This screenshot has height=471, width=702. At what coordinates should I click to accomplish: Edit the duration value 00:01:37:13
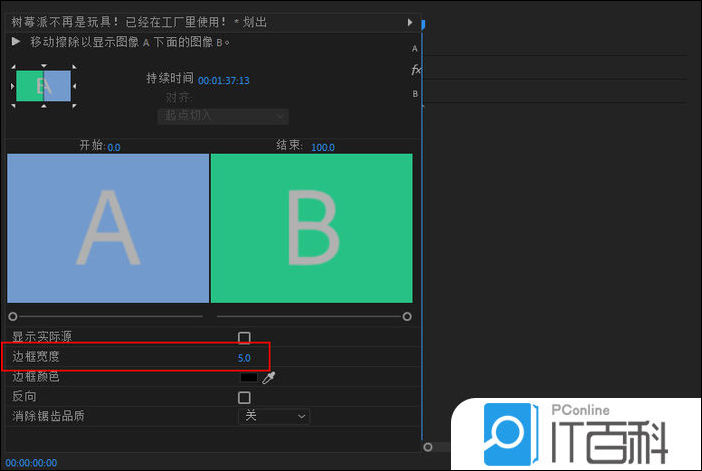(223, 81)
